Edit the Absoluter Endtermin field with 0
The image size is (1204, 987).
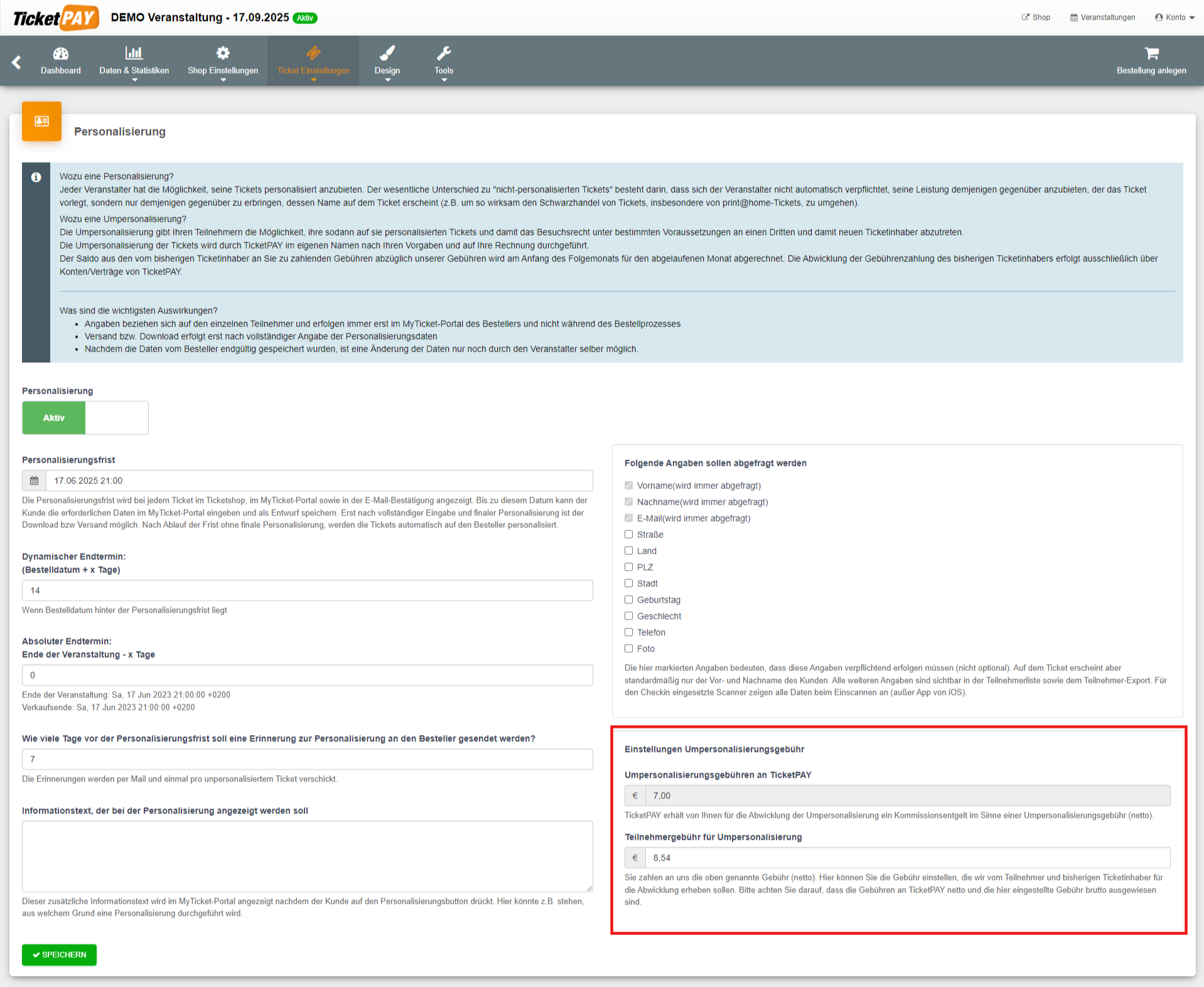pyautogui.click(x=308, y=675)
